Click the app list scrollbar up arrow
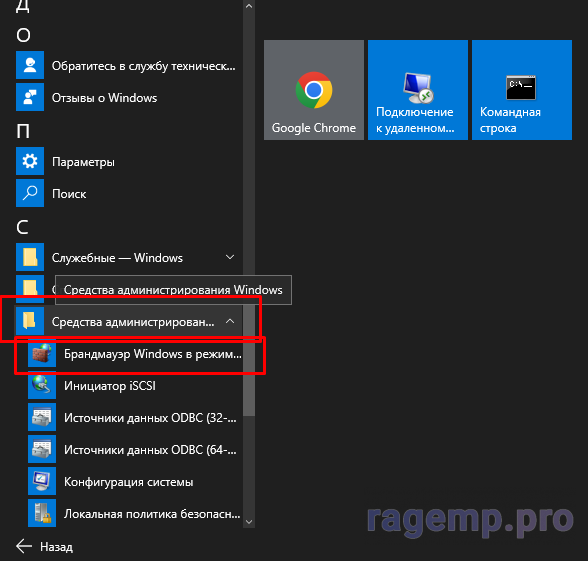The image size is (588, 561). click(x=249, y=6)
